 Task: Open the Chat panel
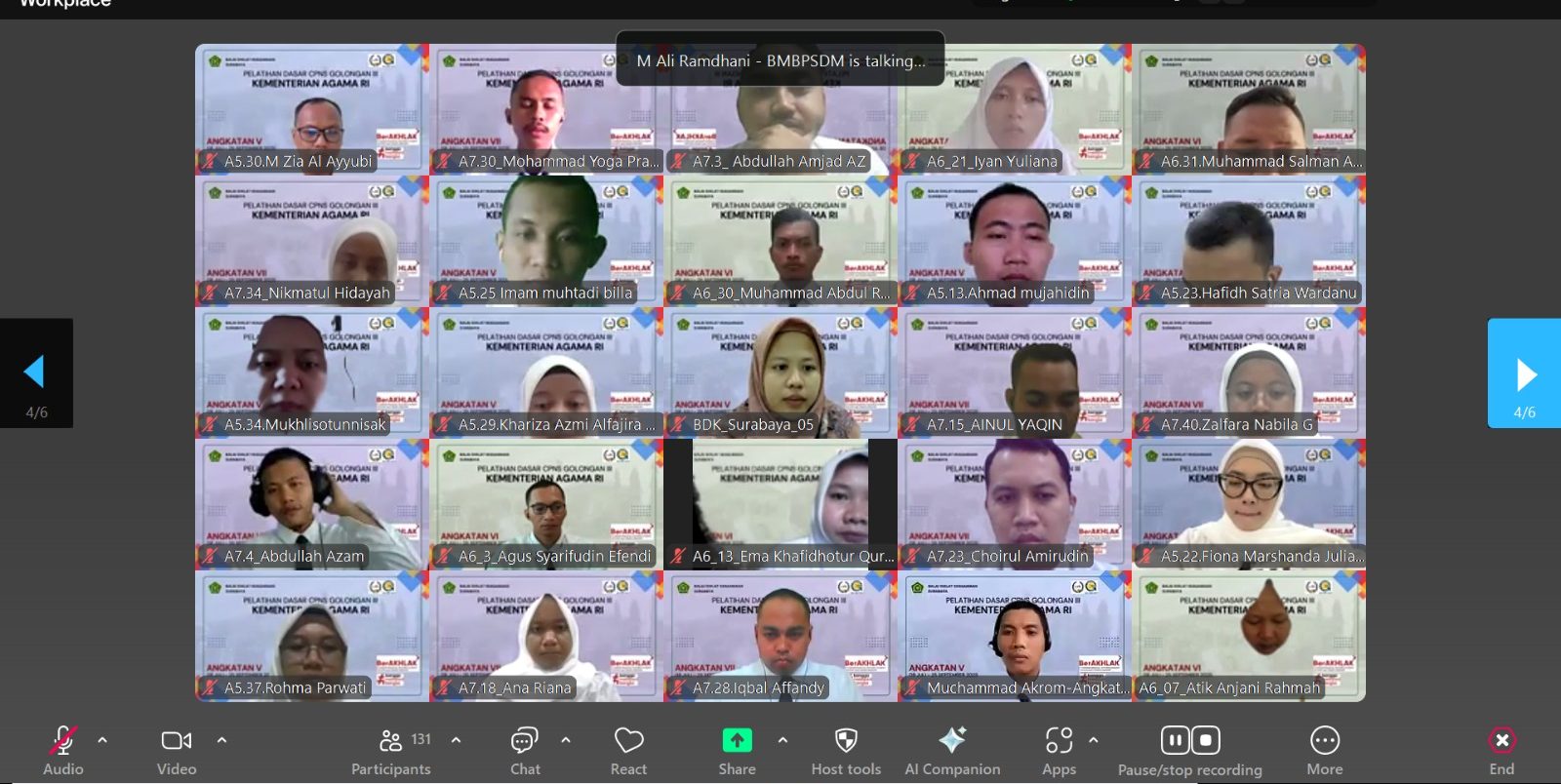click(x=525, y=743)
